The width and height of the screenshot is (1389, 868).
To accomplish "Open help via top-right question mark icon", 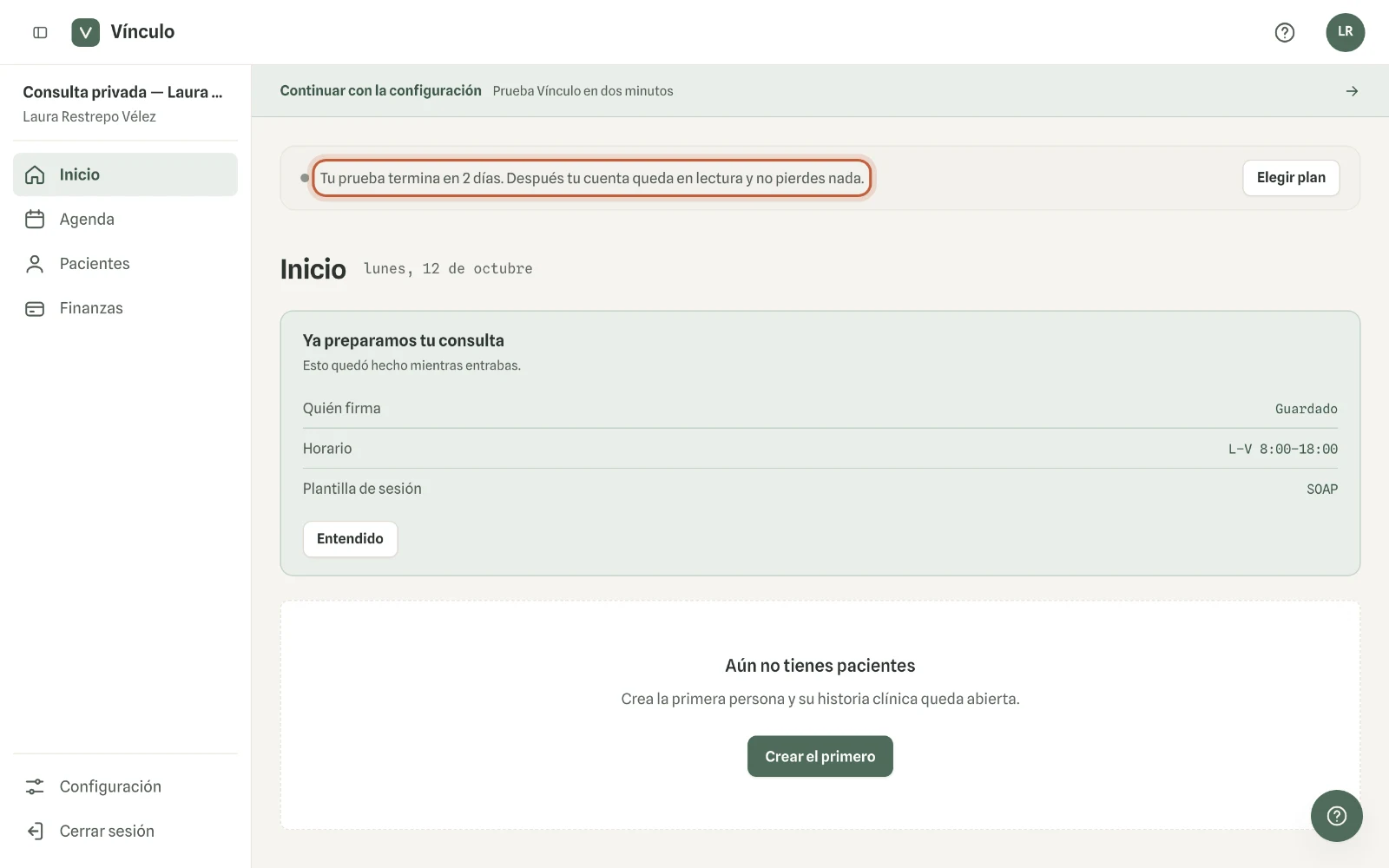I will [x=1285, y=32].
